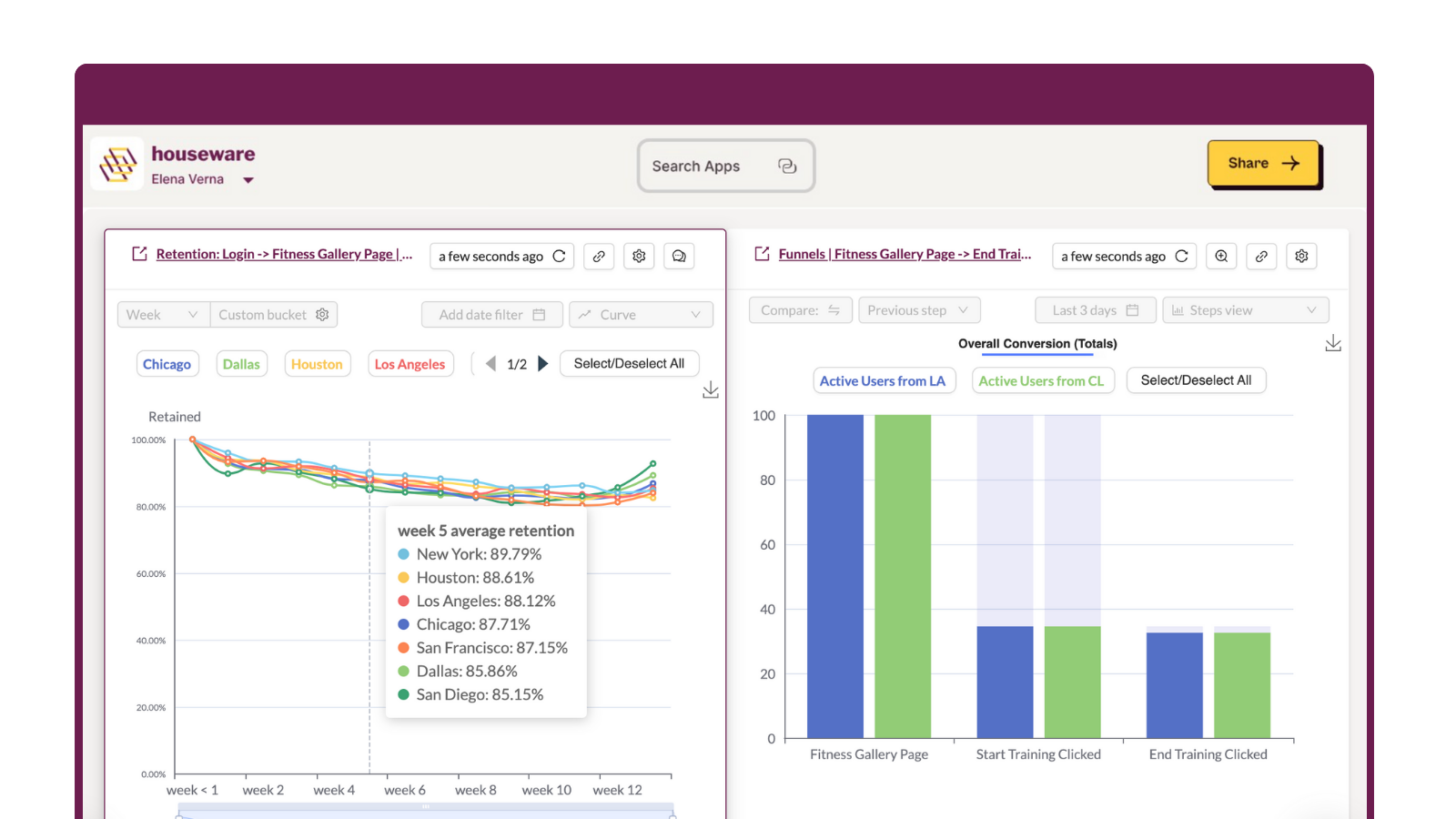The height and width of the screenshot is (819, 1456).
Task: Open the Compare swap option on the funnel
Action: coord(834,309)
